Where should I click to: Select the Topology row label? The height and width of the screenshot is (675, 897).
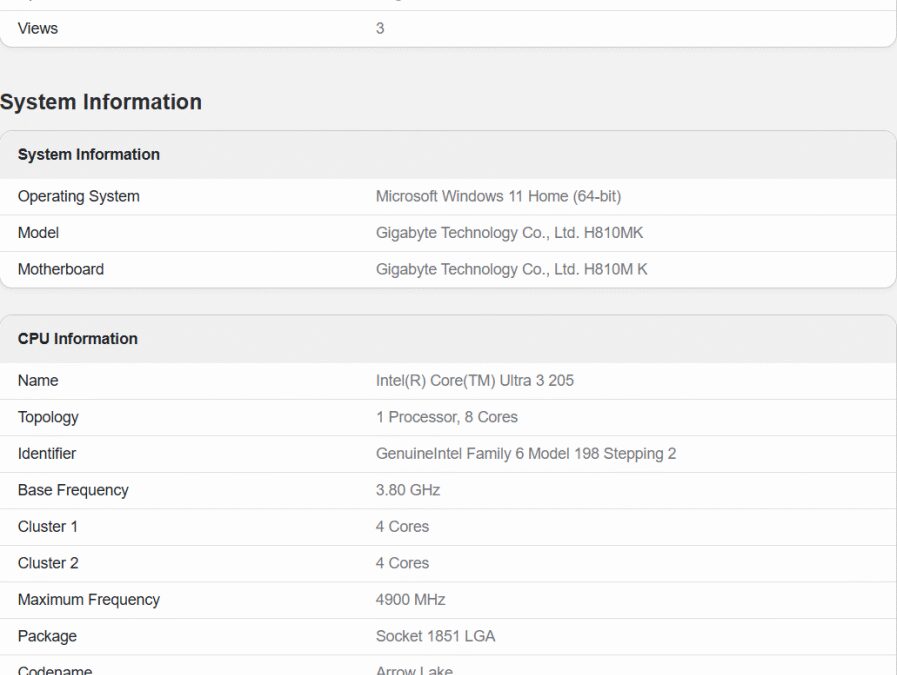pyautogui.click(x=48, y=417)
